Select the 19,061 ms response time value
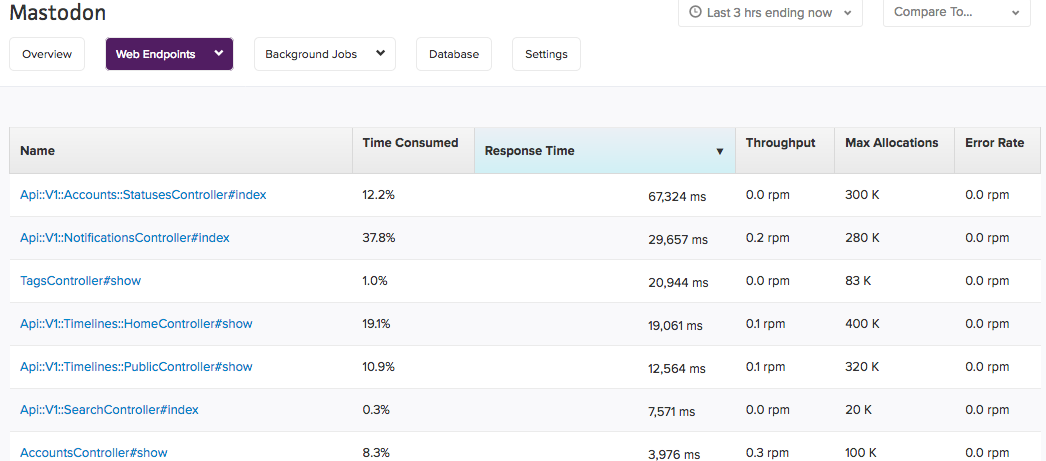This screenshot has width=1046, height=461. pyautogui.click(x=675, y=326)
